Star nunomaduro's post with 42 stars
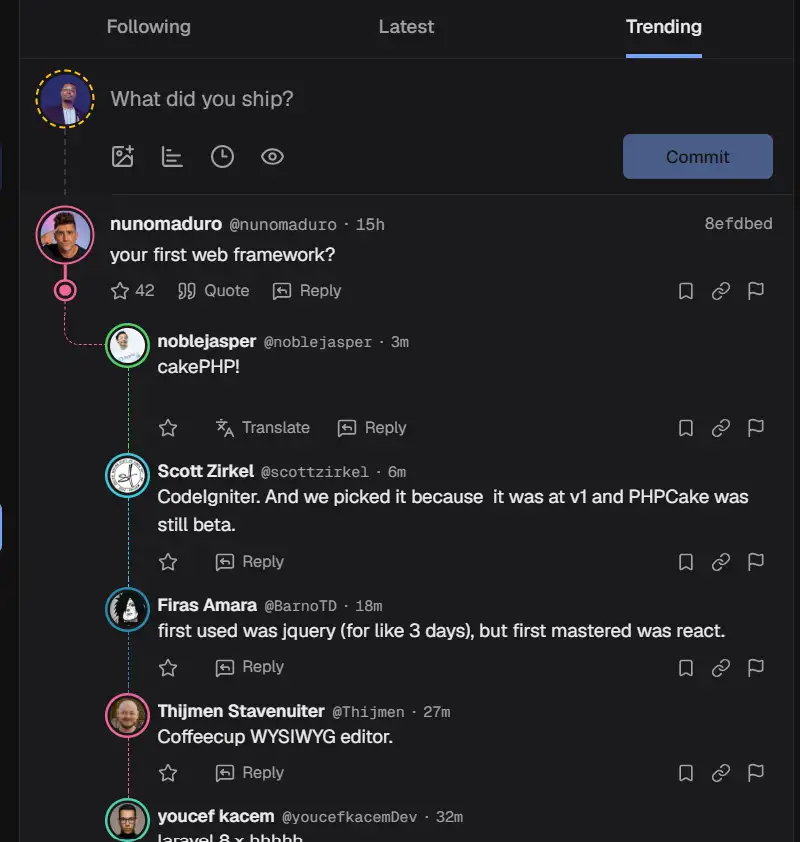 (132, 291)
